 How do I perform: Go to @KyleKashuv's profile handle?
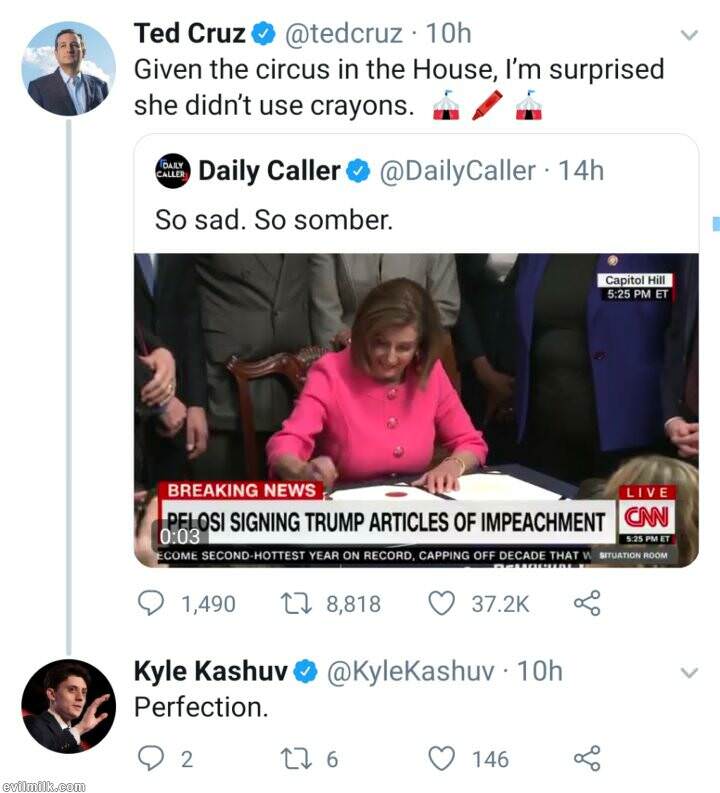[410, 672]
